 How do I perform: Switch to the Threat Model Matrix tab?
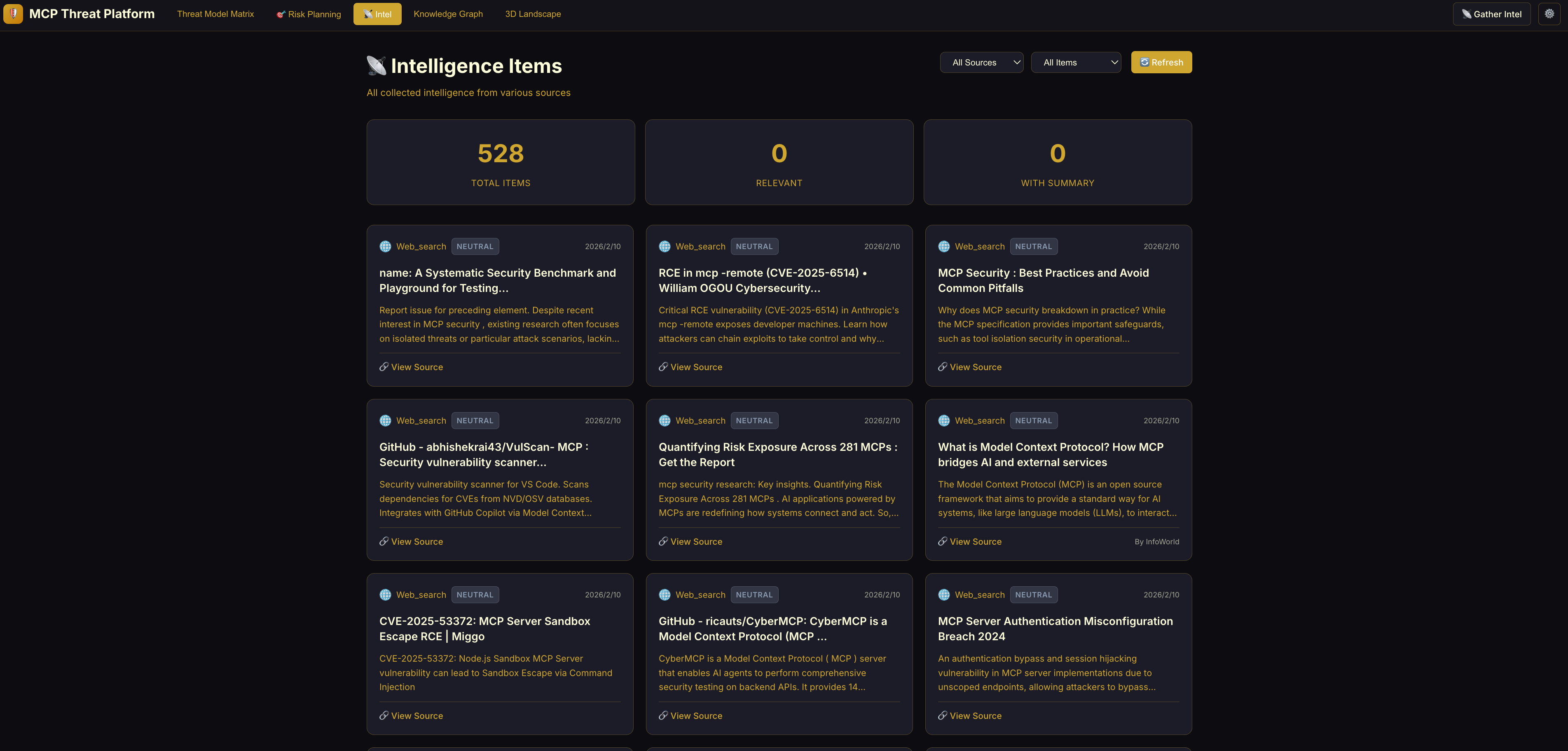(215, 13)
